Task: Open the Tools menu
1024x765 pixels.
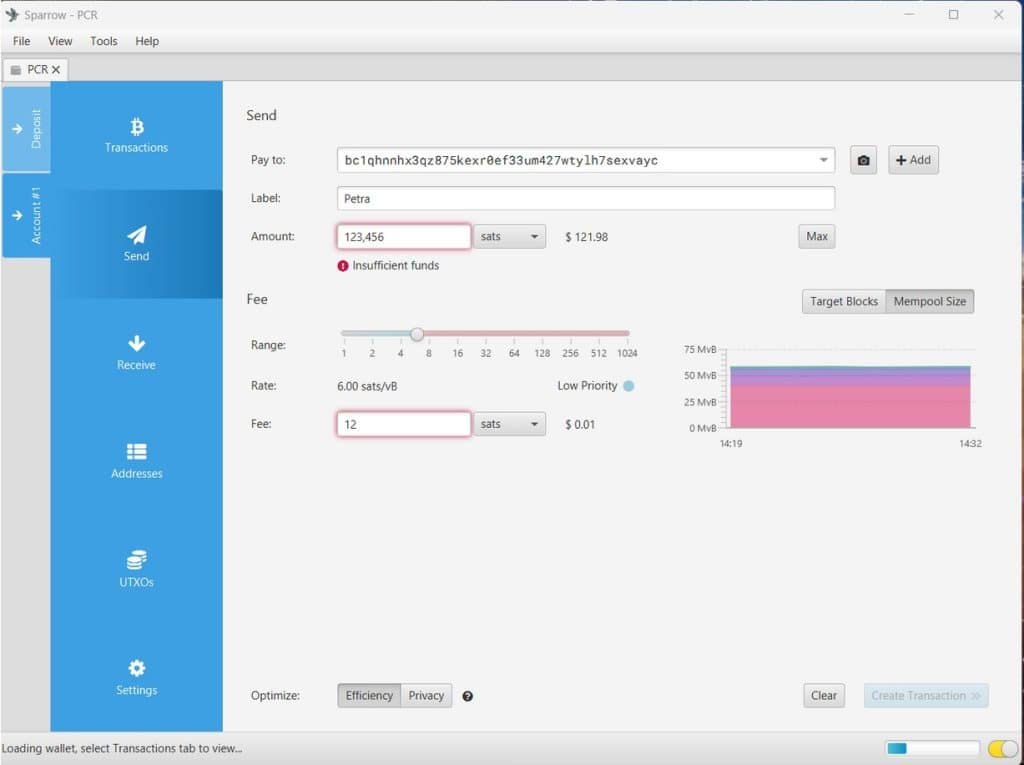Action: click(x=103, y=41)
